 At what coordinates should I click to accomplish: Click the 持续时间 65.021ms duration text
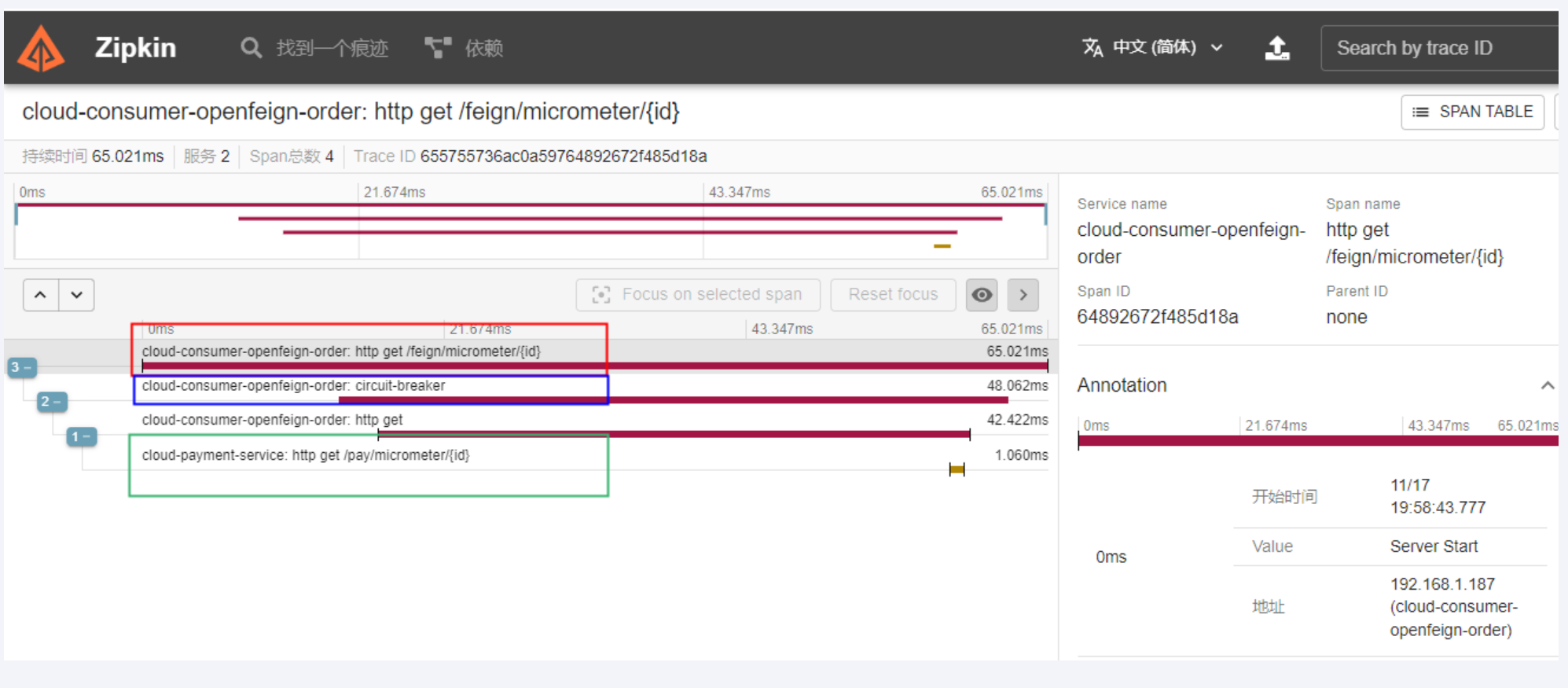click(x=93, y=156)
